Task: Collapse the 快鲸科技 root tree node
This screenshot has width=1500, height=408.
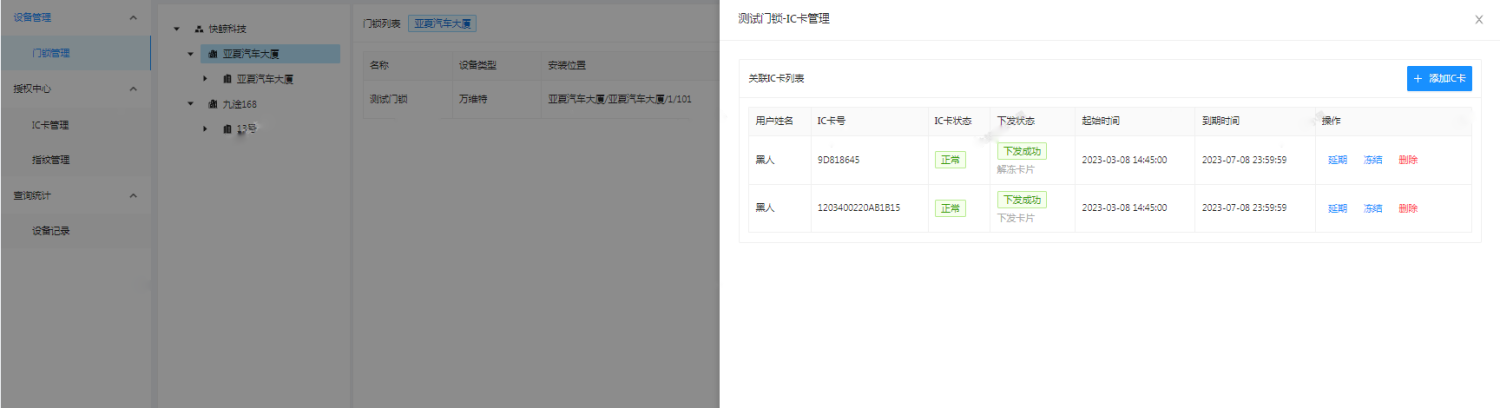Action: pyautogui.click(x=176, y=29)
